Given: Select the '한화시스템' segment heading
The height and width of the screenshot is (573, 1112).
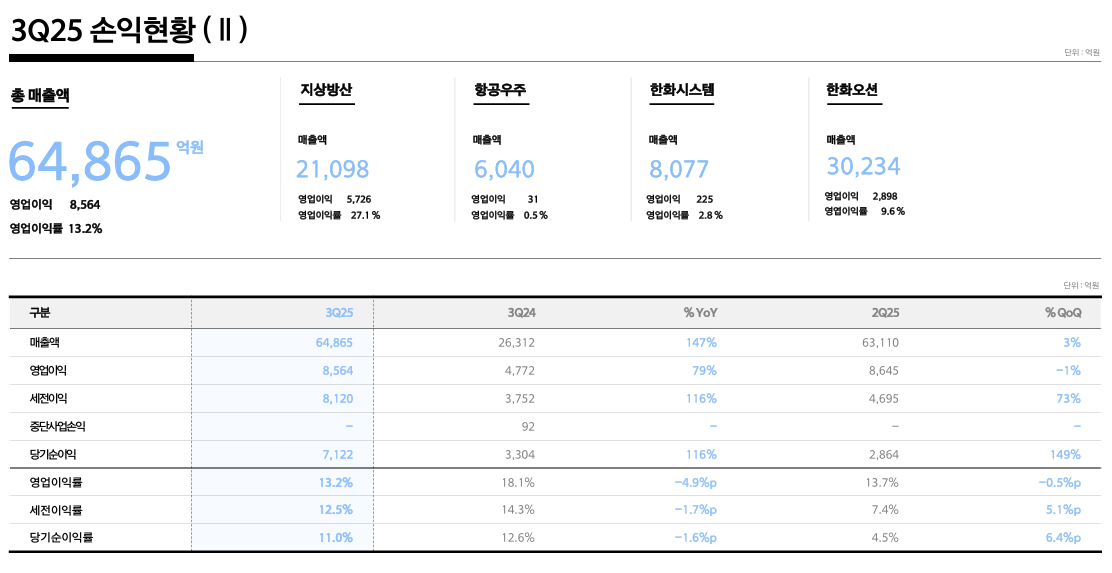Looking at the screenshot, I should pos(682,90).
